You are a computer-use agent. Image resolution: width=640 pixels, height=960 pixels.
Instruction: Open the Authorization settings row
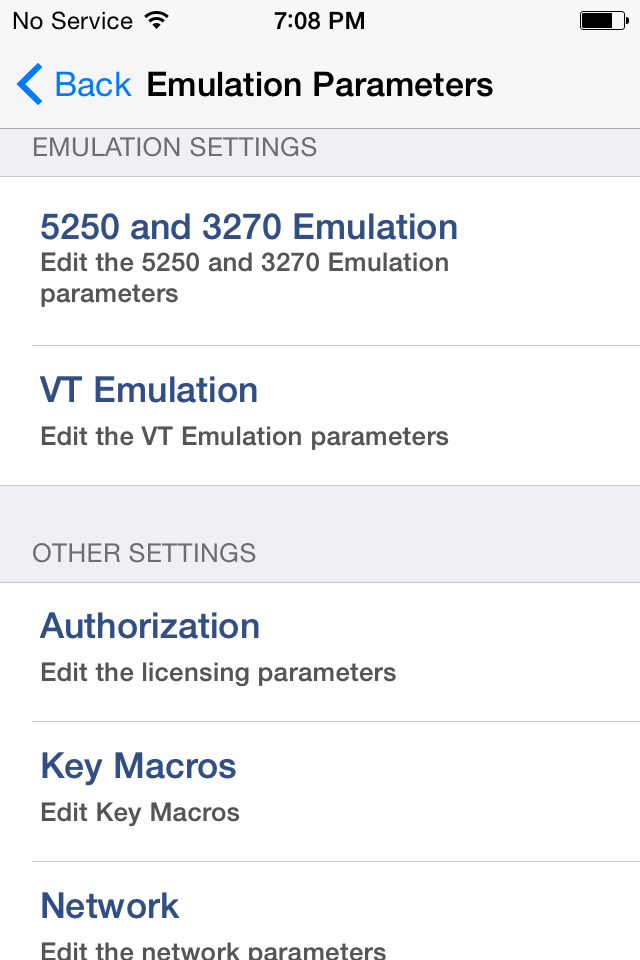[150, 626]
